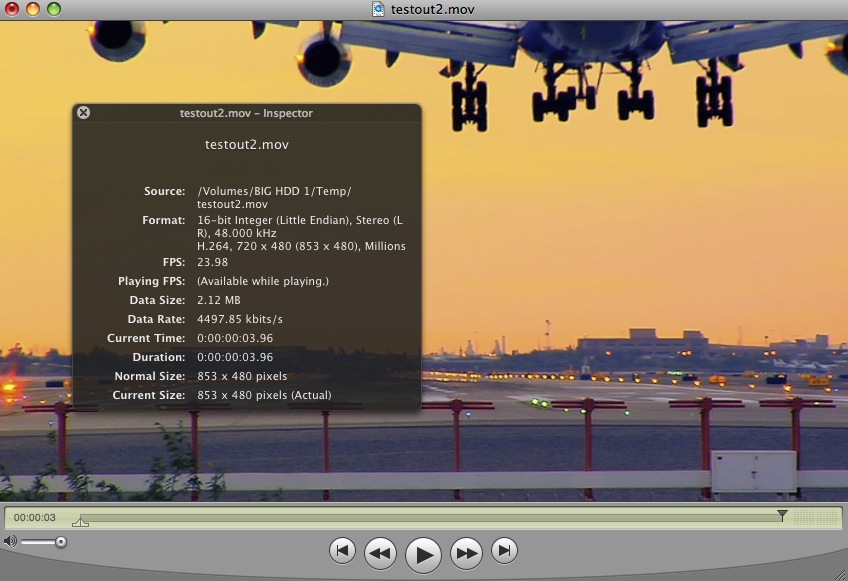The width and height of the screenshot is (848, 581).
Task: Click the Fast Forward button
Action: (x=466, y=553)
